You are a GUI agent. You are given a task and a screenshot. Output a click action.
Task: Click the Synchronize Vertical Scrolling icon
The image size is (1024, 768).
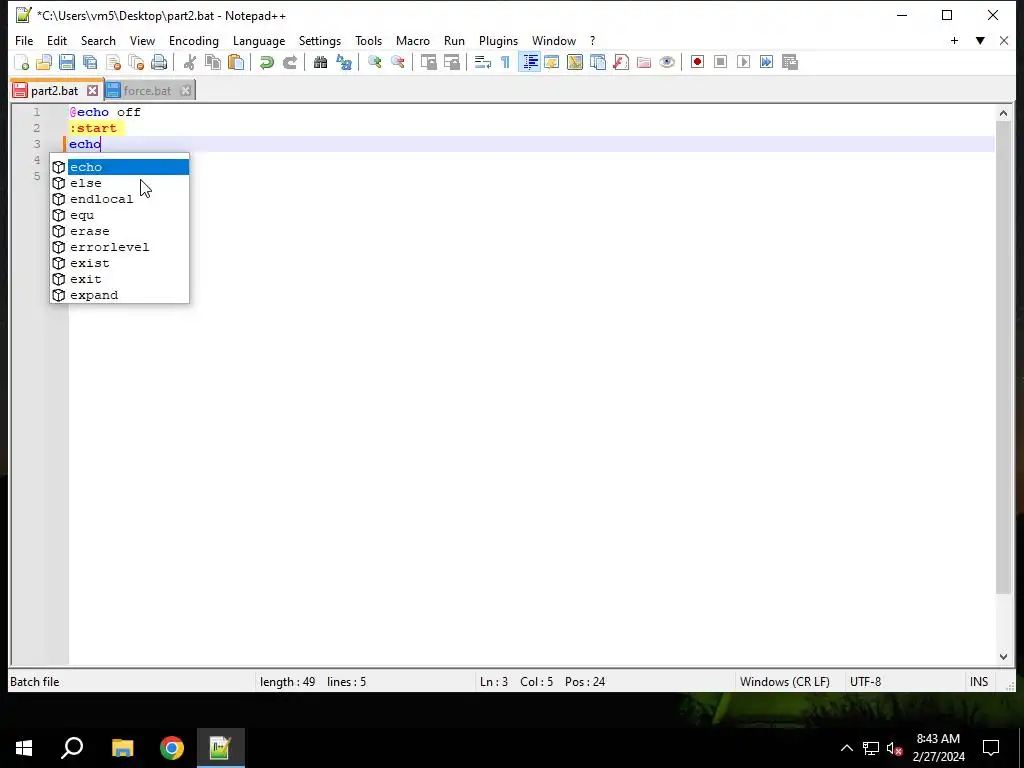coord(428,62)
